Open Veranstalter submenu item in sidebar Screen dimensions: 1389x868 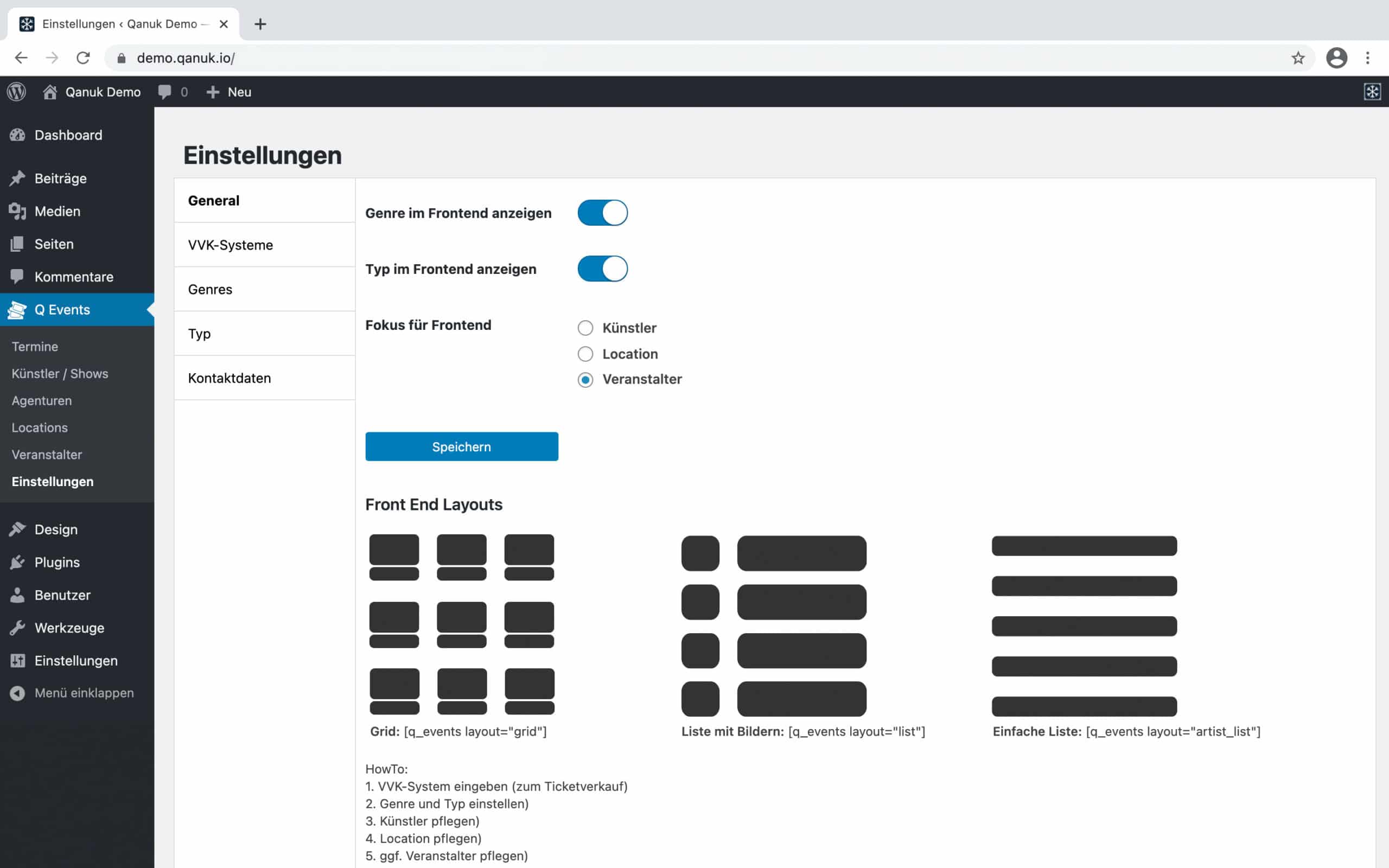(x=47, y=455)
